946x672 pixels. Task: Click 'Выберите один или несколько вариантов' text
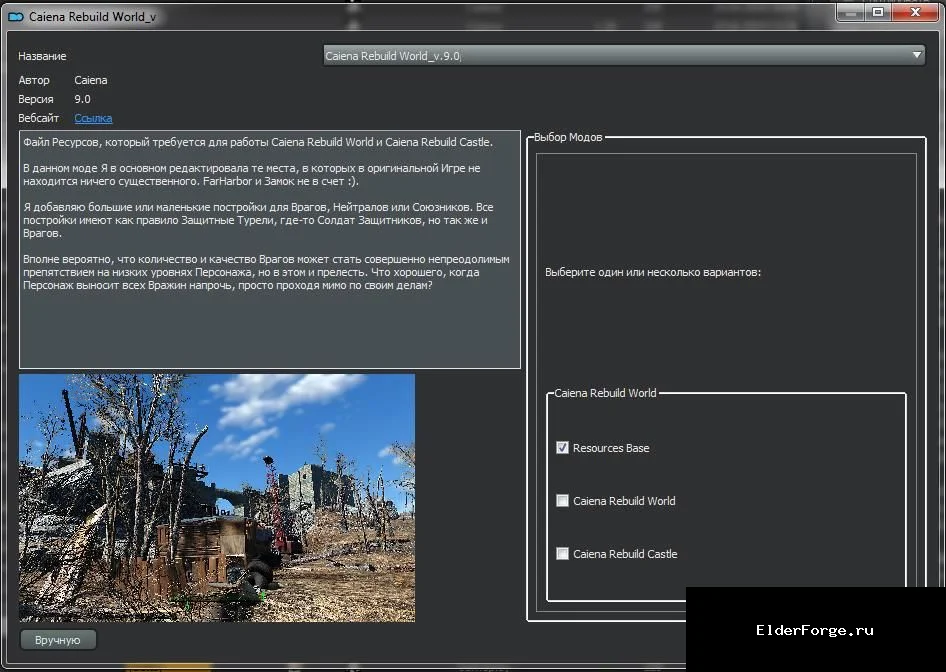click(x=653, y=272)
